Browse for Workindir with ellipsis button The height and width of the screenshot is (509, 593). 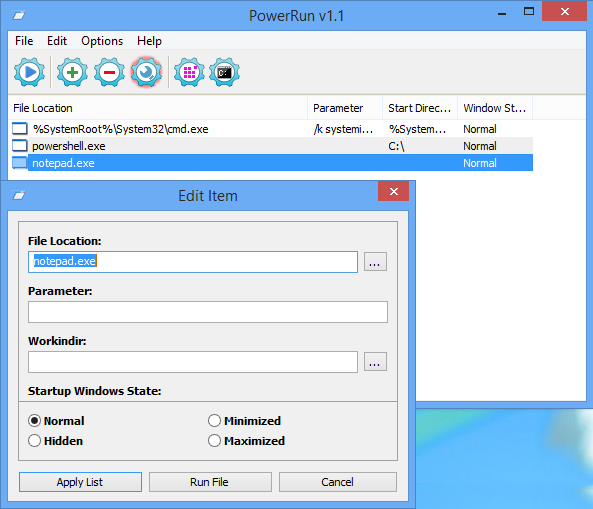click(375, 362)
